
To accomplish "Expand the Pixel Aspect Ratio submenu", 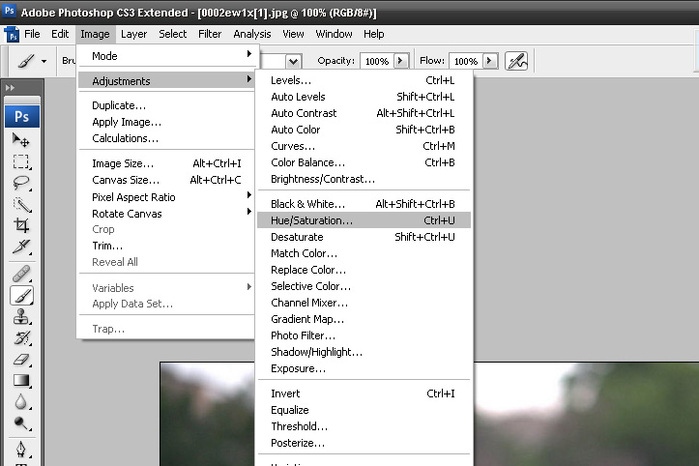I will pos(166,197).
